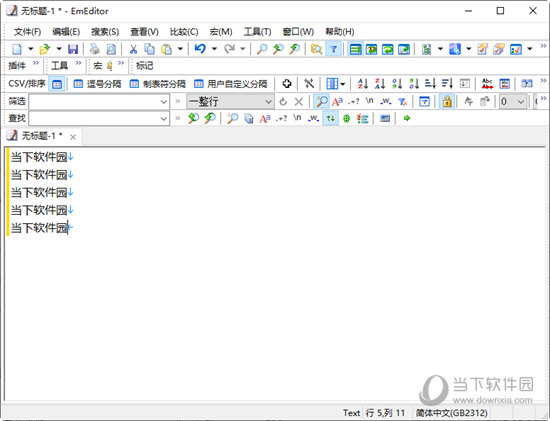Click the Paste clipboard icon

(x=167, y=49)
